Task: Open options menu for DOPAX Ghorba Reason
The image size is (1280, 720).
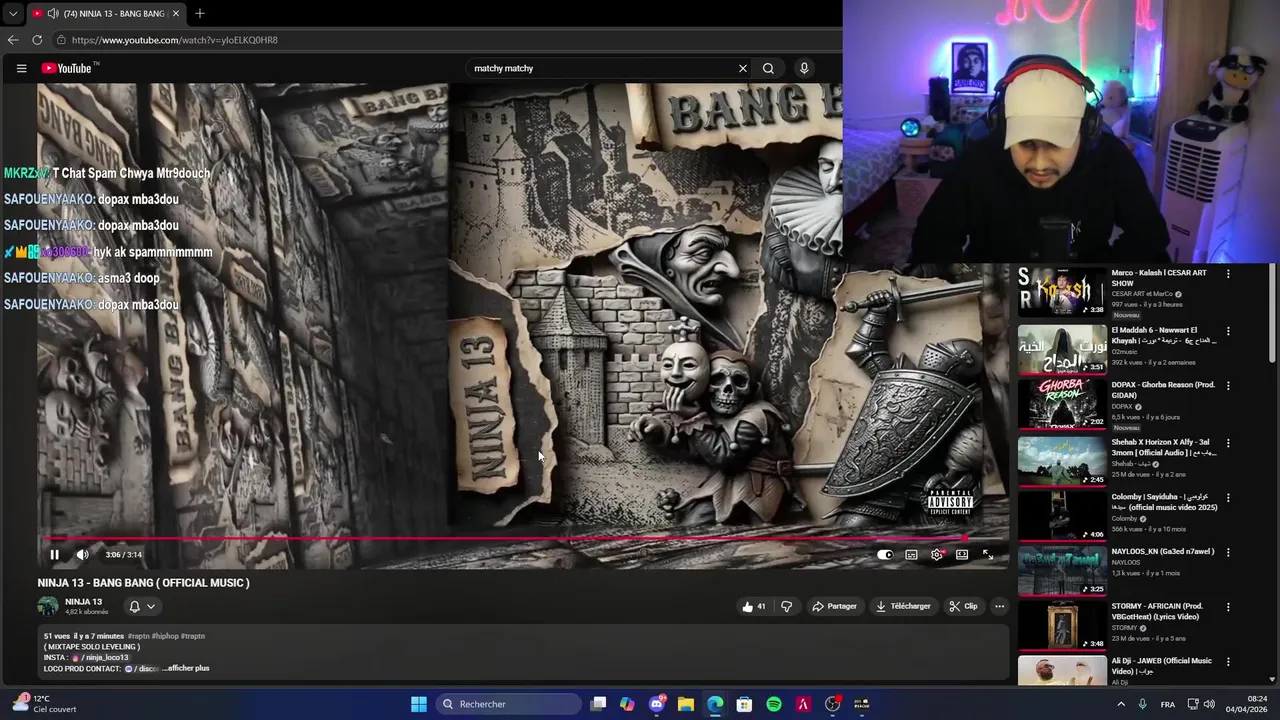Action: [x=1228, y=387]
